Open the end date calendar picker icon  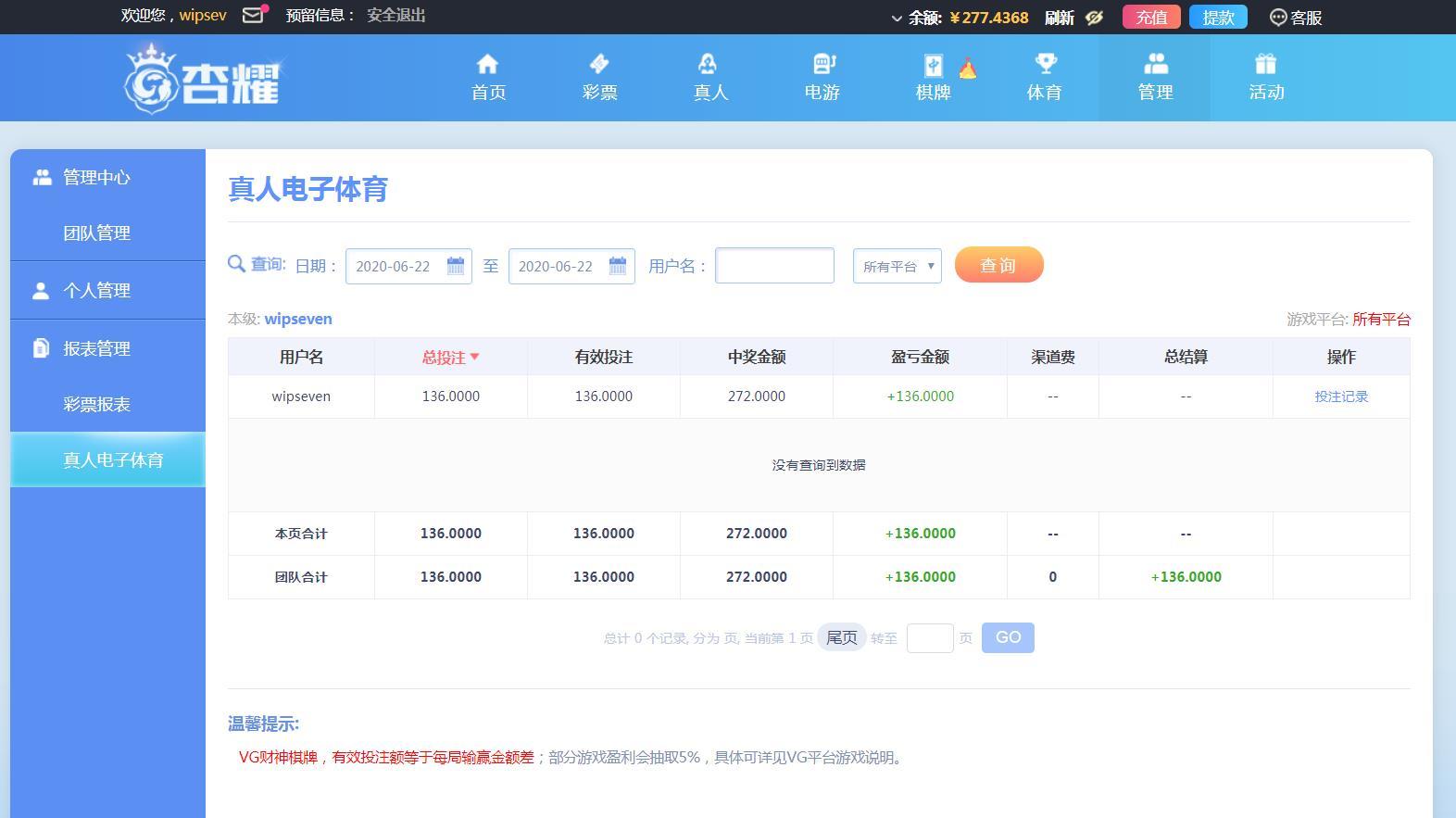coord(618,266)
